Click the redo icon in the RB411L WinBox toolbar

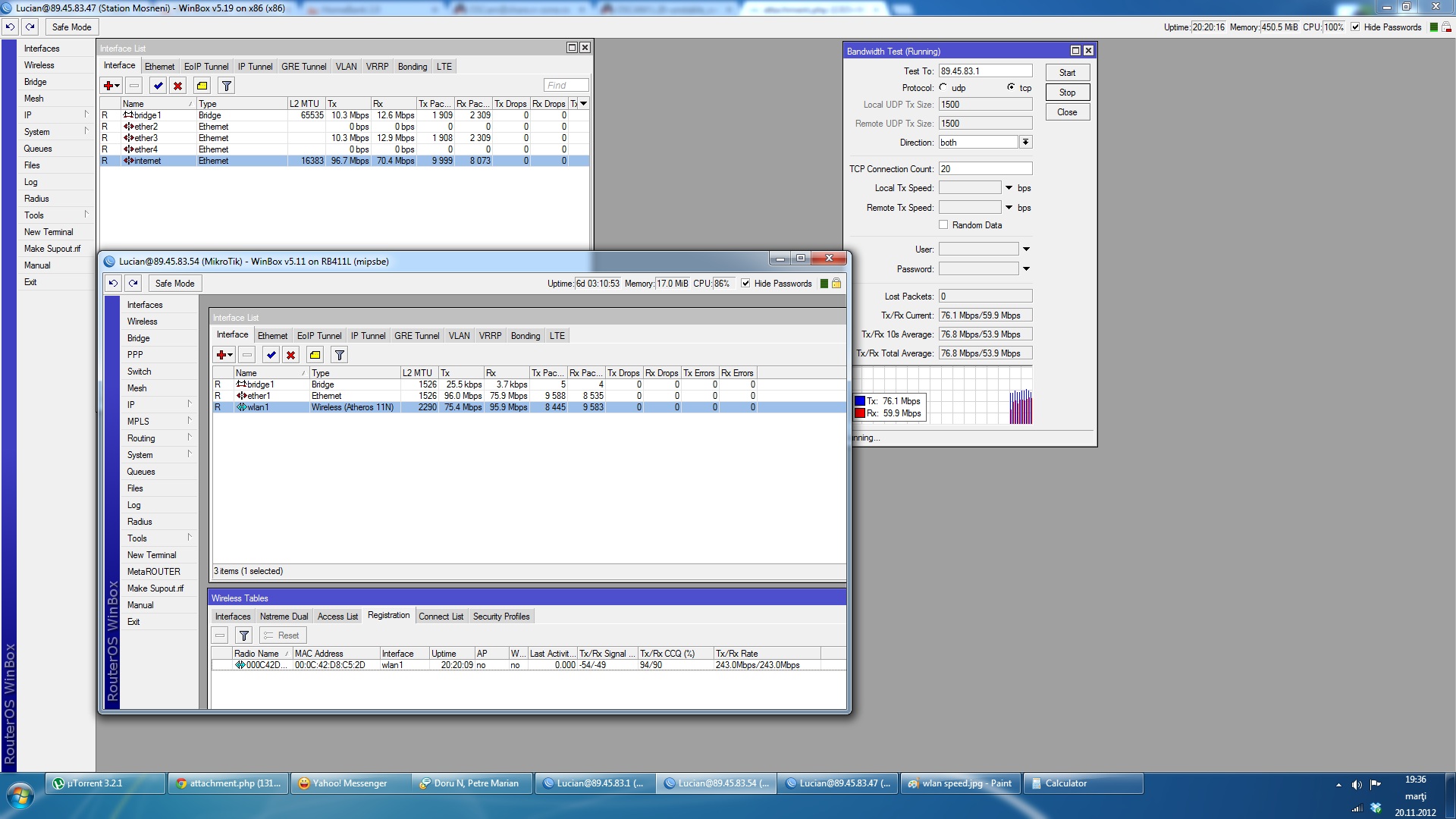click(x=133, y=284)
